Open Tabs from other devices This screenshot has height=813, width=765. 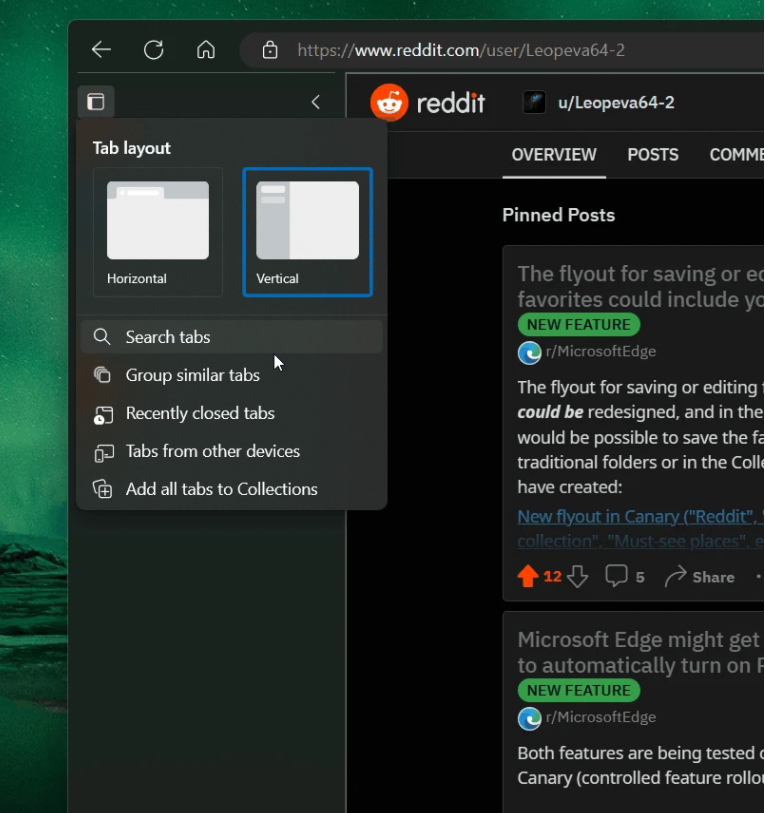coord(232,451)
